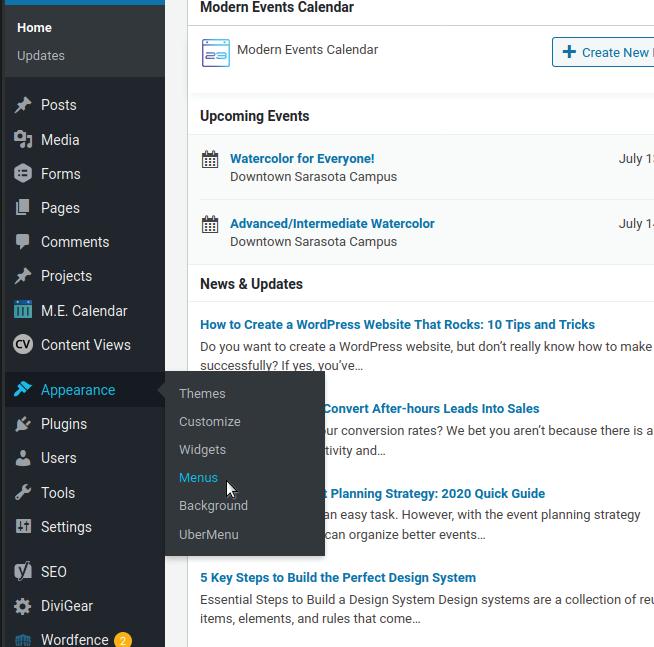Open Customize in the Appearance submenu

click(210, 421)
